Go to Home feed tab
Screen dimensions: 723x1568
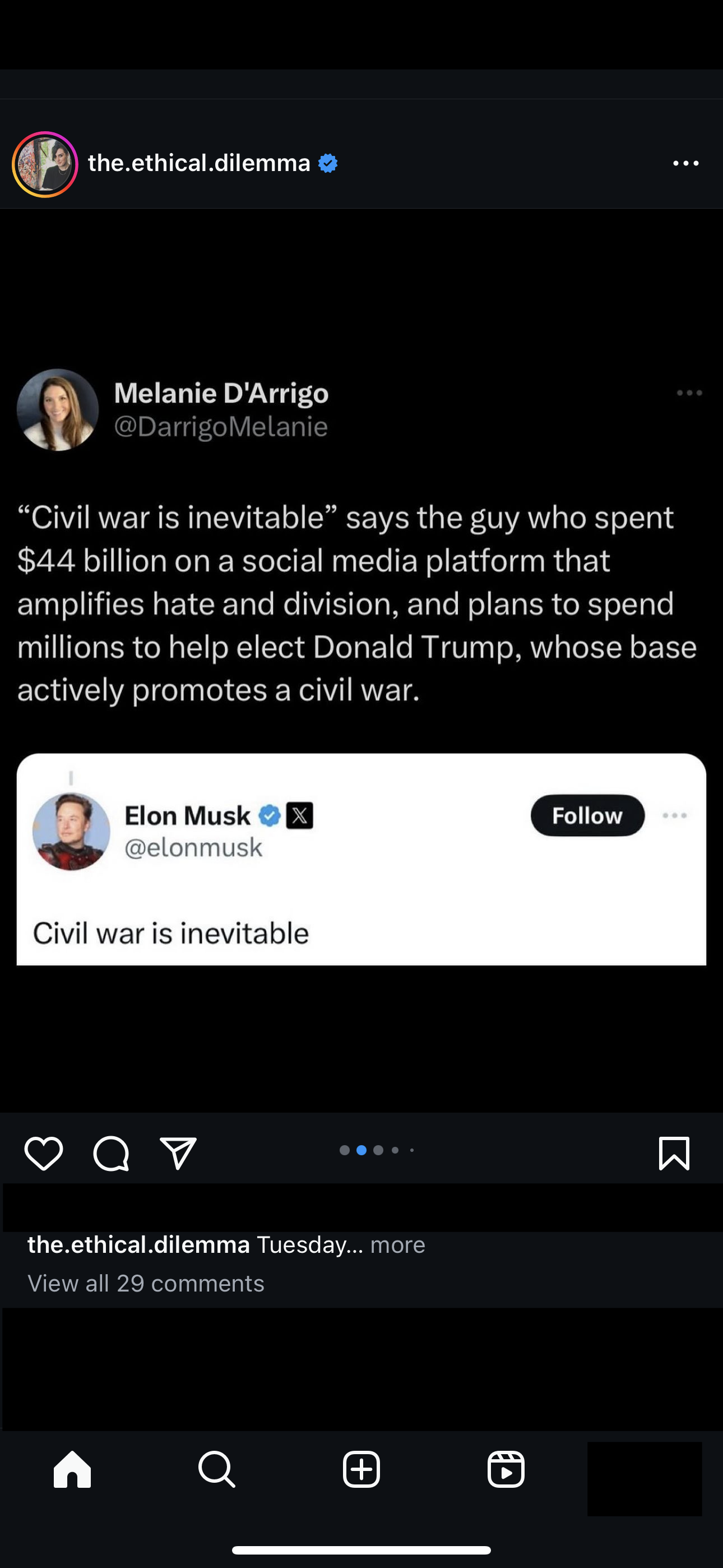(72, 1469)
